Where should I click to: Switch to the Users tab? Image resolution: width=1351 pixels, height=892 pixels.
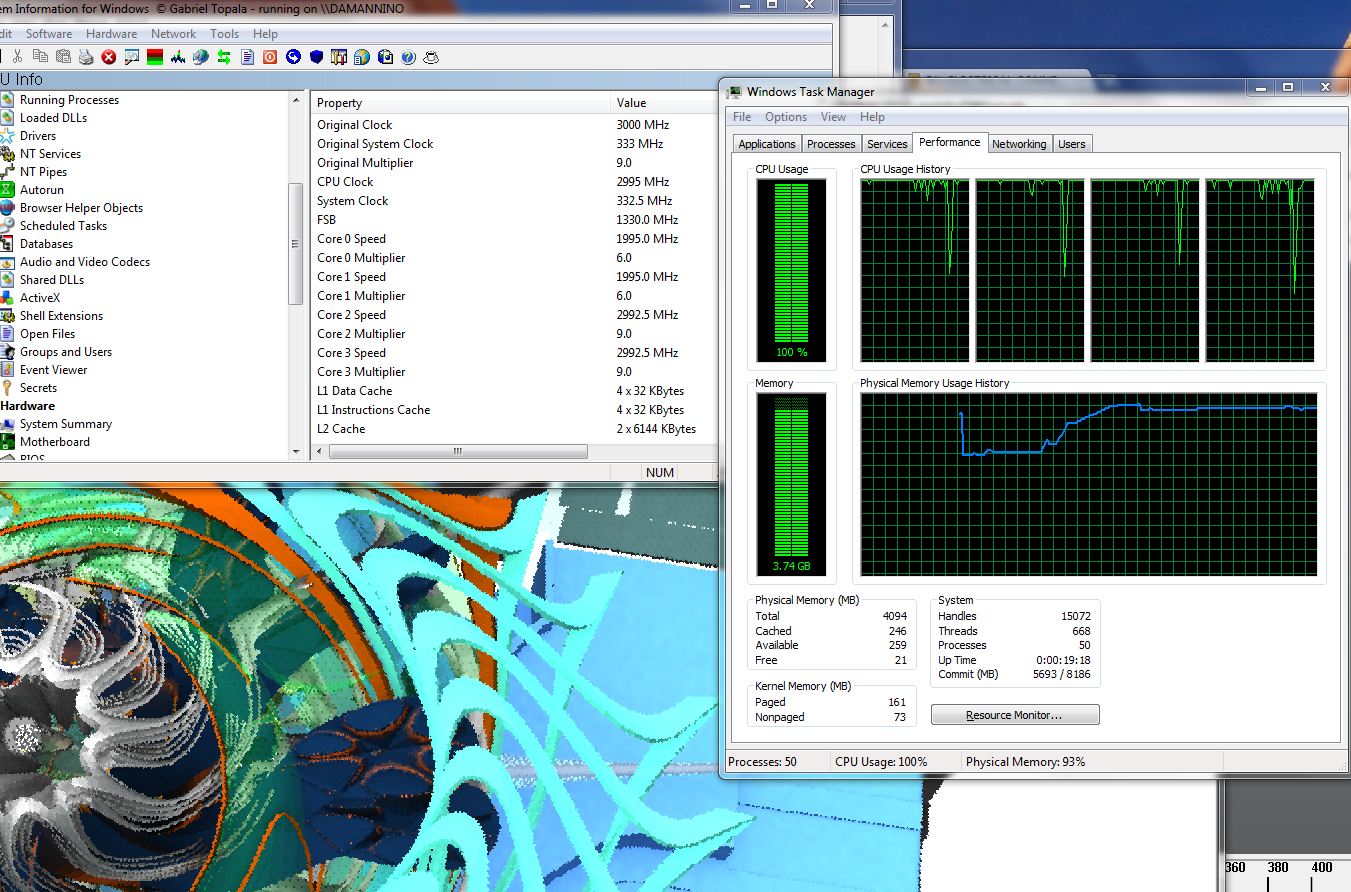1072,144
